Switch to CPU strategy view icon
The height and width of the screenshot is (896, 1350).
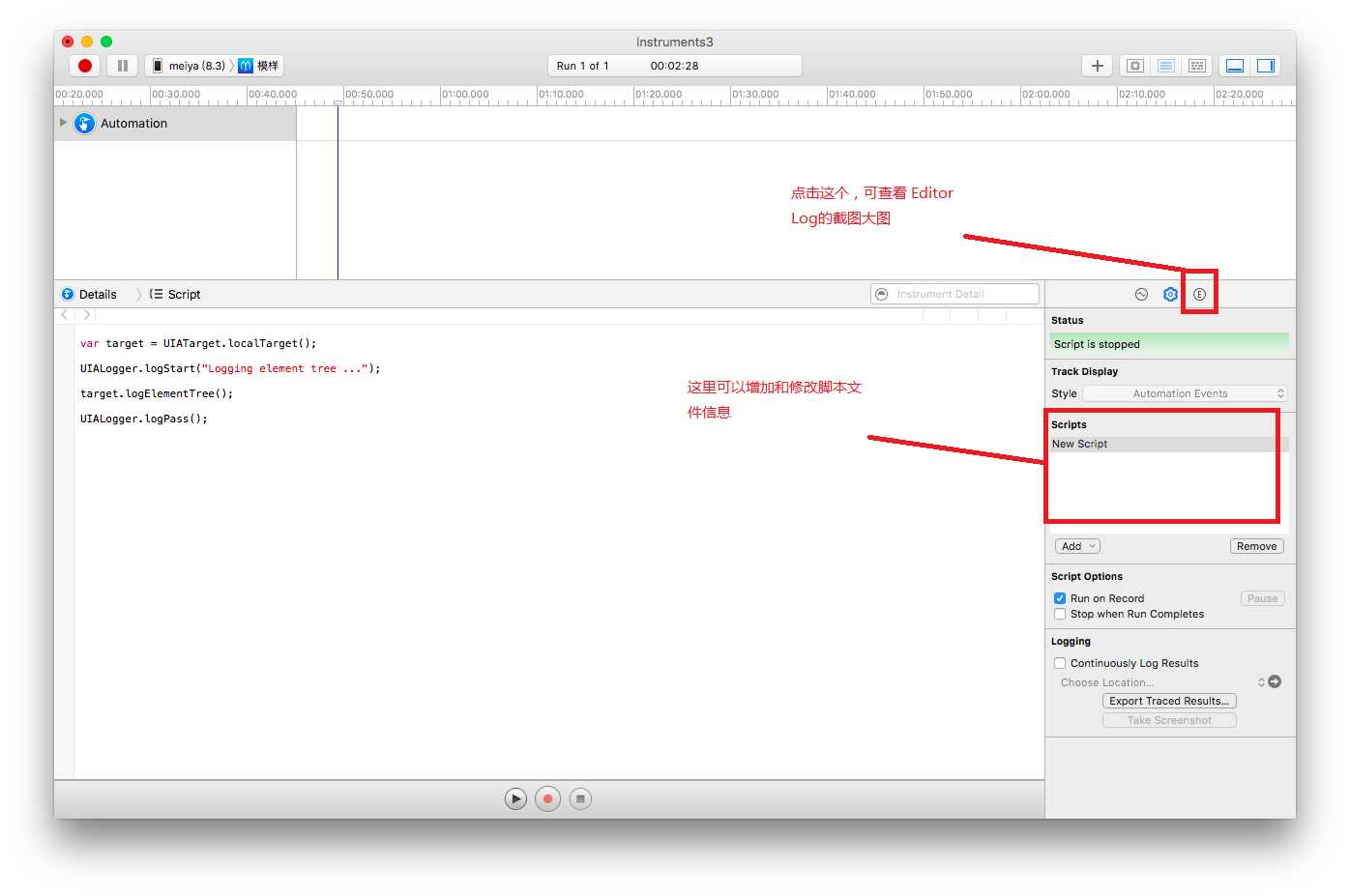pyautogui.click(x=1135, y=66)
